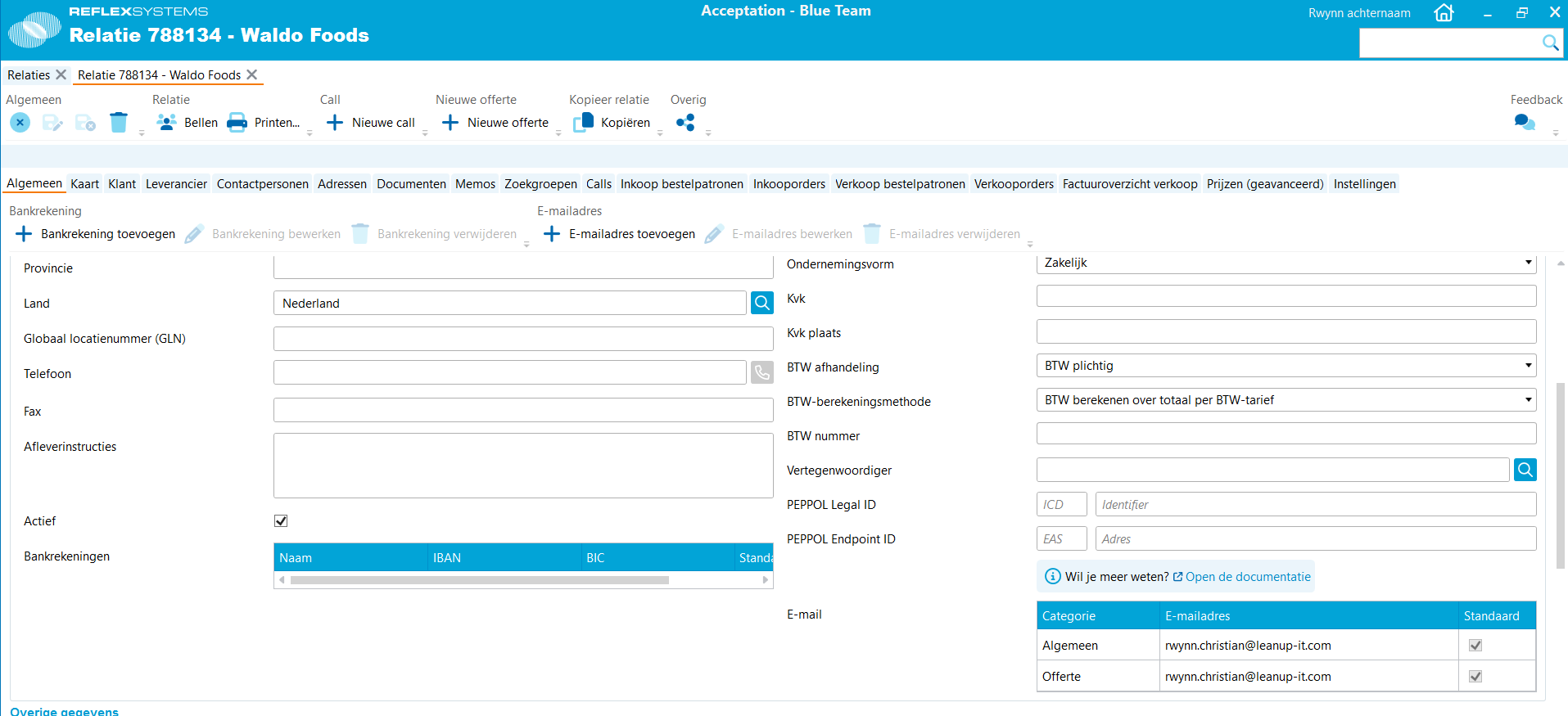
Task: Expand the BTW-berekeningsmethode dropdown
Action: (x=1286, y=400)
